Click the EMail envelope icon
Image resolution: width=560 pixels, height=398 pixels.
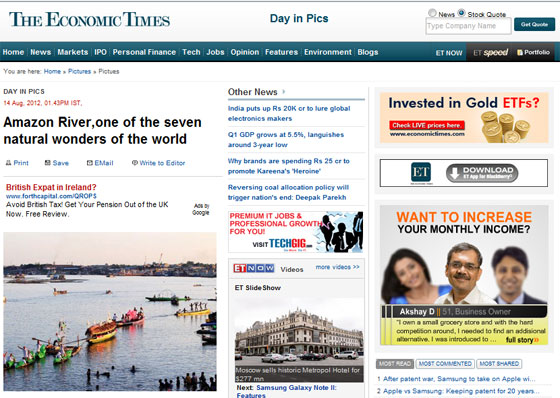coord(90,163)
